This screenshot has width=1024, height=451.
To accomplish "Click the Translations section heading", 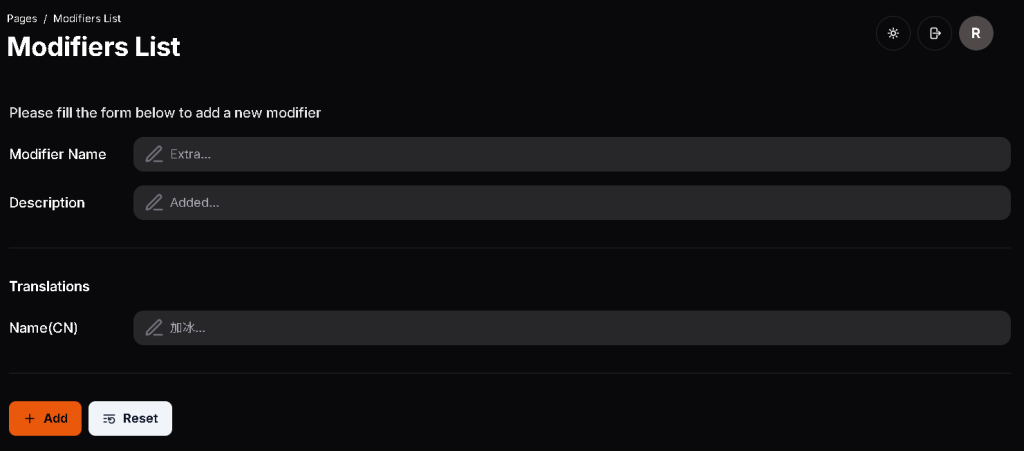I will coord(49,286).
